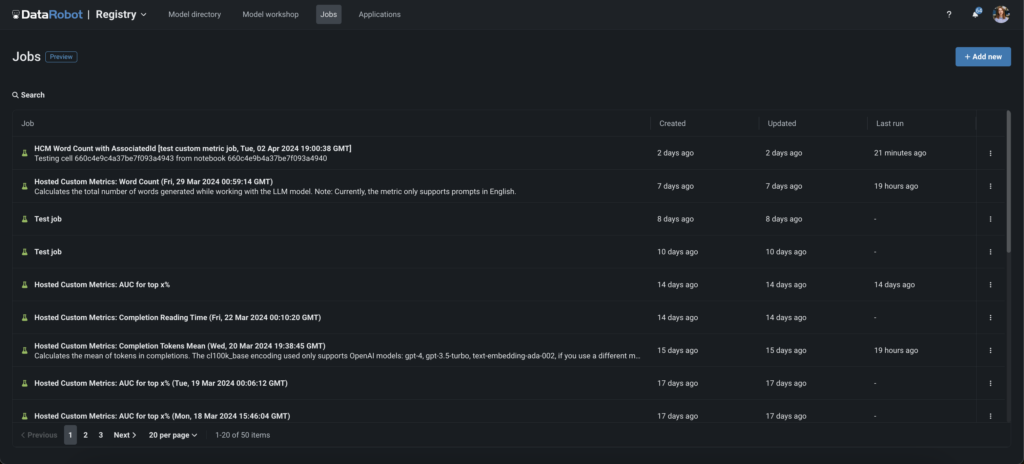Screen dimensions: 1024x464
Task: Open actions menu for AUC job from 19 Mar
Action: click(990, 383)
